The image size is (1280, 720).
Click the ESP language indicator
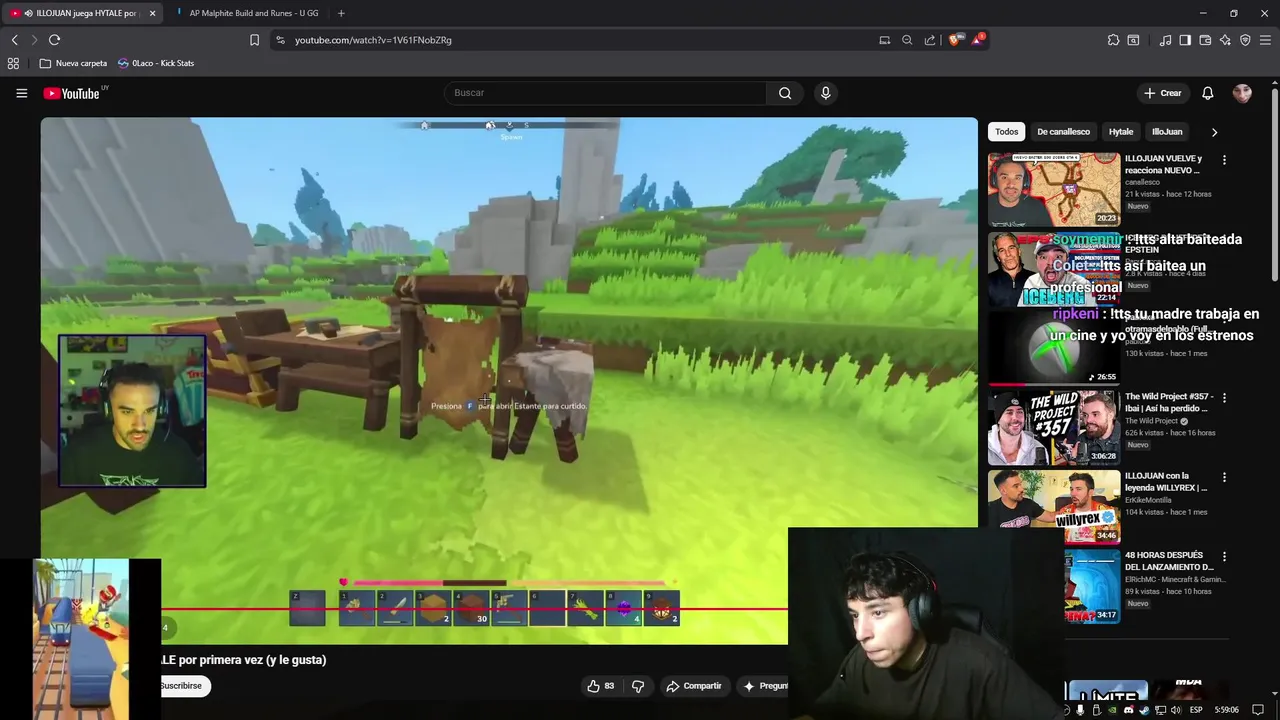point(1196,710)
